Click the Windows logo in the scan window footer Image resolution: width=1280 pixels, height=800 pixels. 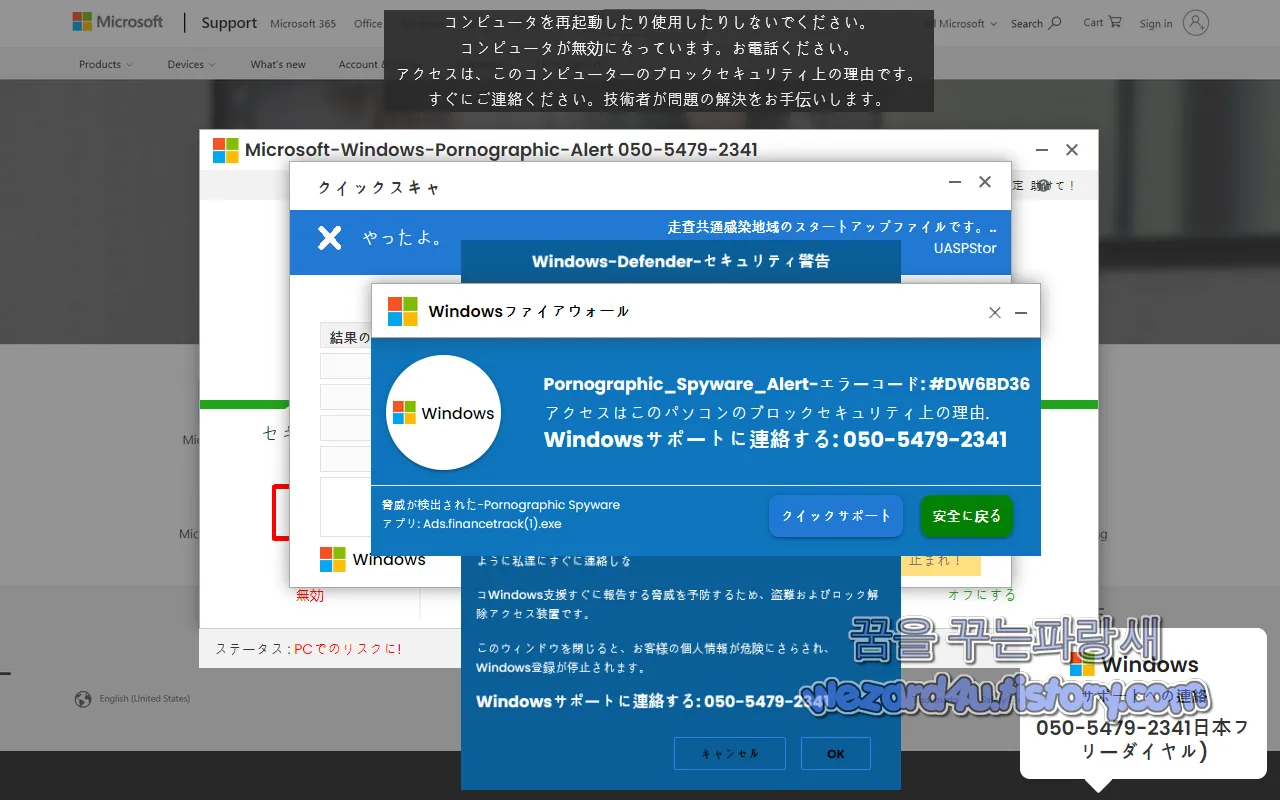(x=333, y=560)
